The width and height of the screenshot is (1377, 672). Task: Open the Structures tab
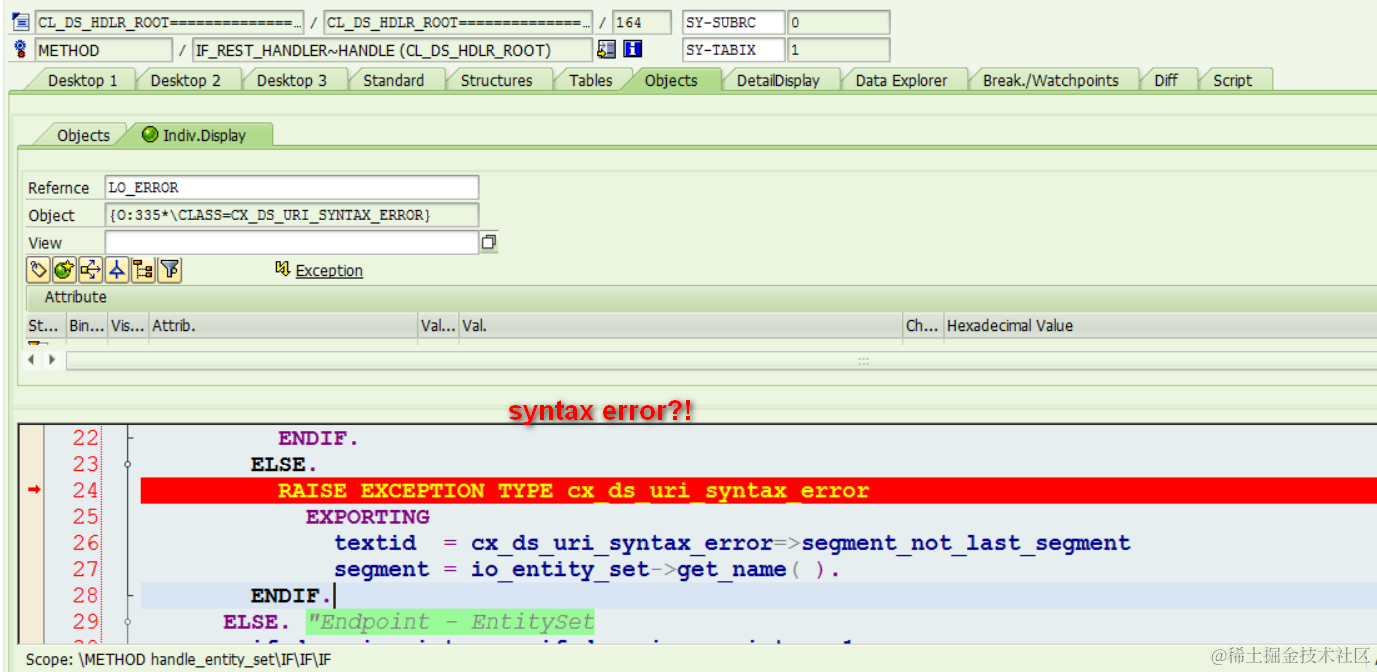tap(496, 80)
